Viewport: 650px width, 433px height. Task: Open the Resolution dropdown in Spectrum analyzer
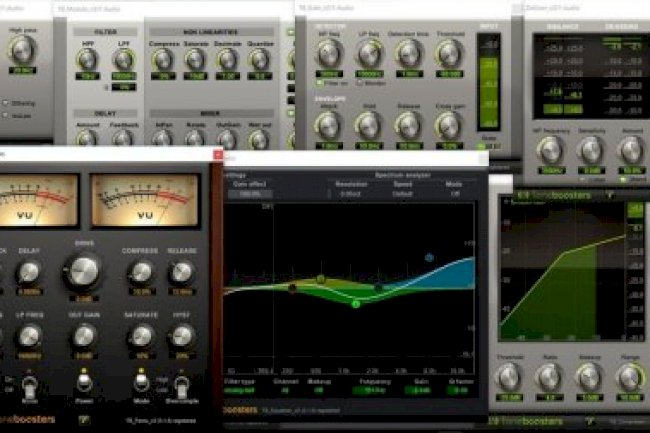coord(351,194)
